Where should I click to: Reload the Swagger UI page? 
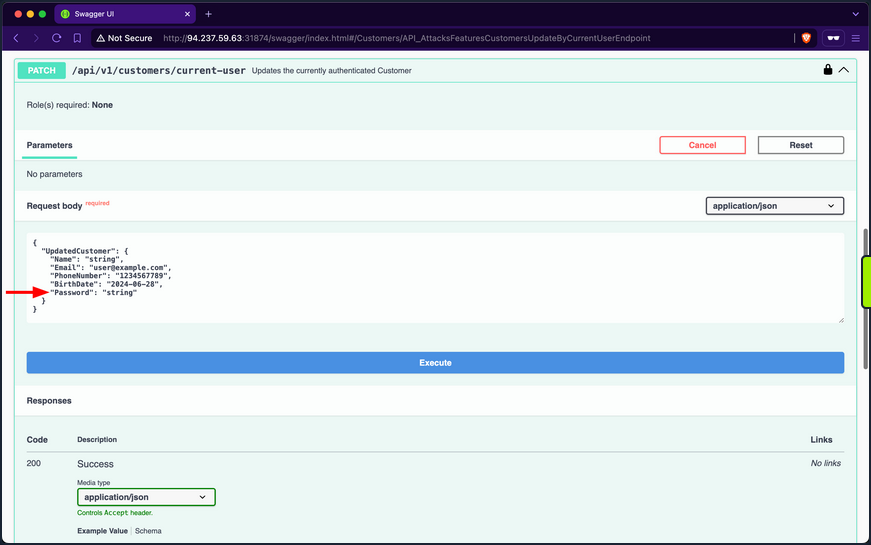pyautogui.click(x=56, y=38)
